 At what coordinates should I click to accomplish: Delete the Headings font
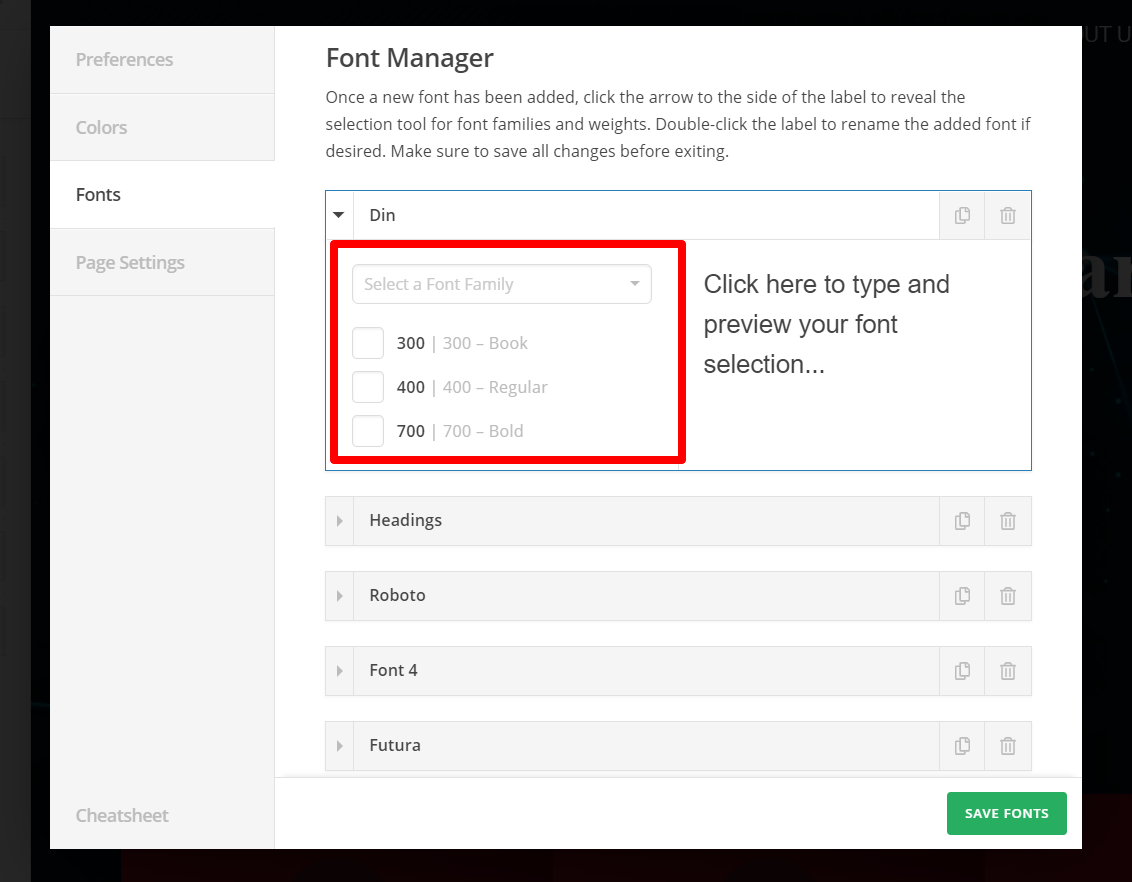pyautogui.click(x=1008, y=521)
